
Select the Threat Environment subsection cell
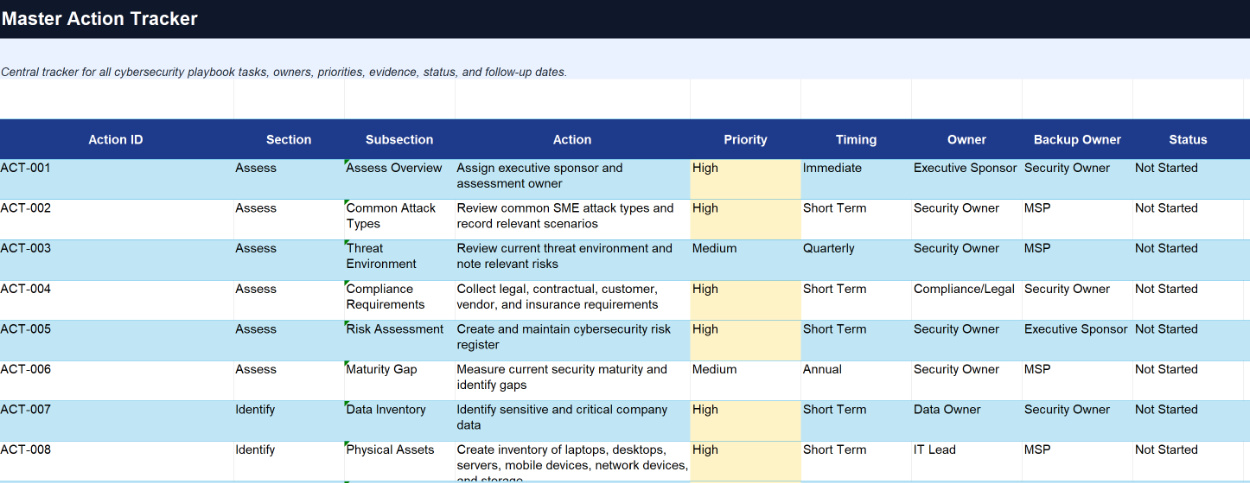click(399, 260)
